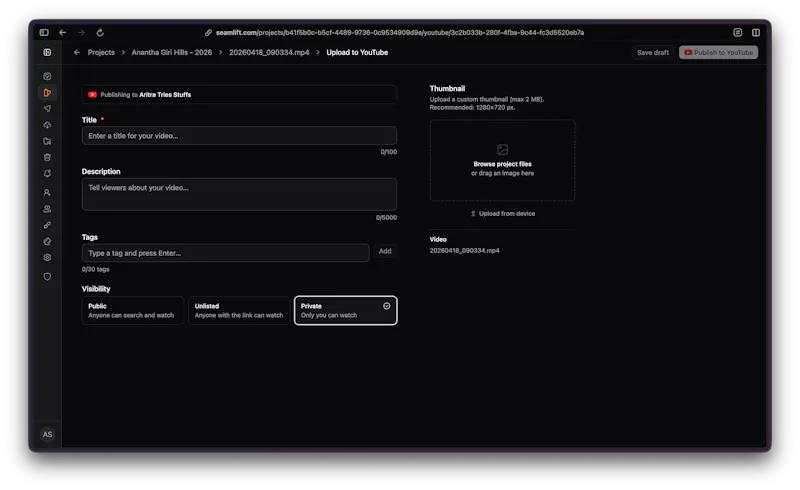Toggle the browser sidebar panel icon
This screenshot has width=800, height=490.
click(x=44, y=32)
